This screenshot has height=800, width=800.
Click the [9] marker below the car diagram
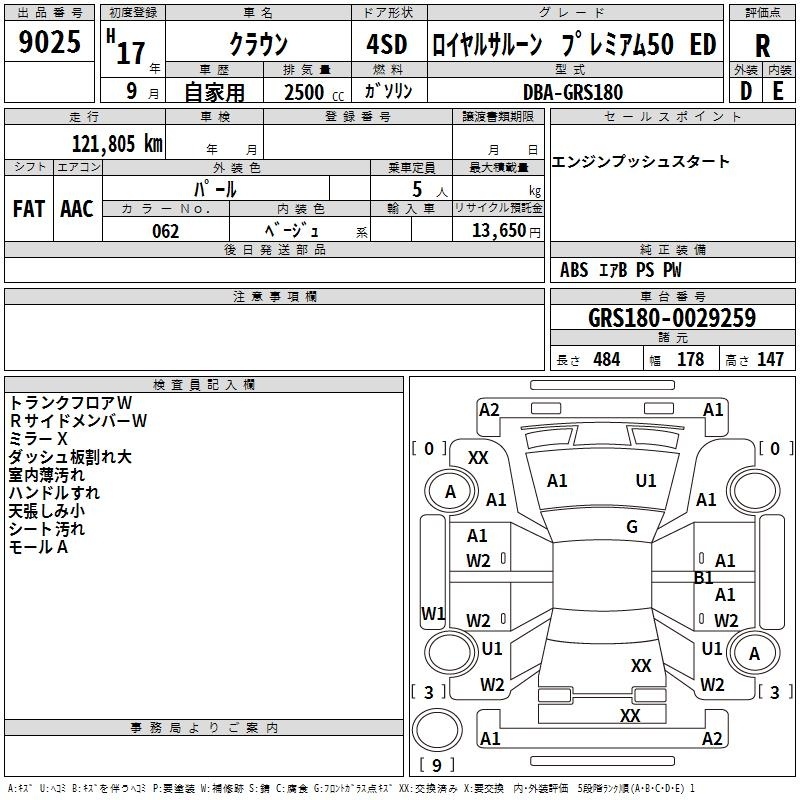click(436, 765)
